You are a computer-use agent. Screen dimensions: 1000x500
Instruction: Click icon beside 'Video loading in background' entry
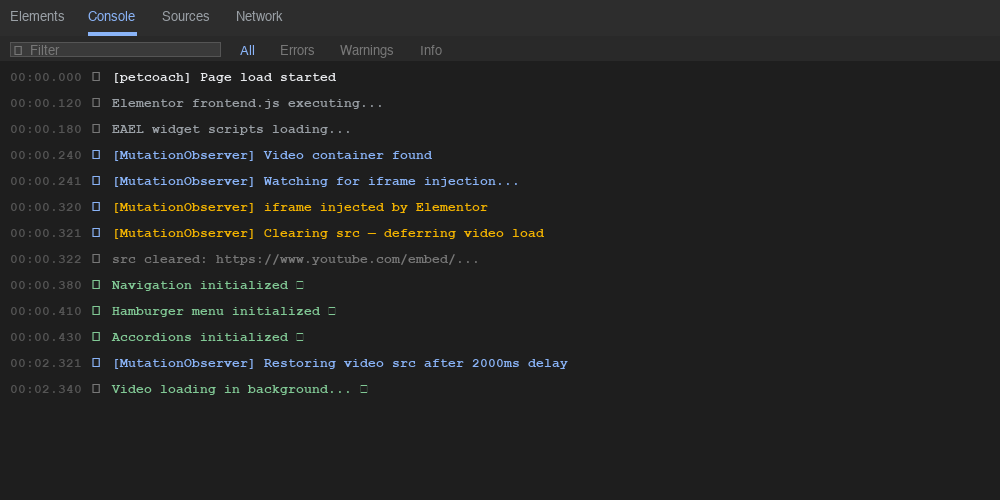coord(96,389)
